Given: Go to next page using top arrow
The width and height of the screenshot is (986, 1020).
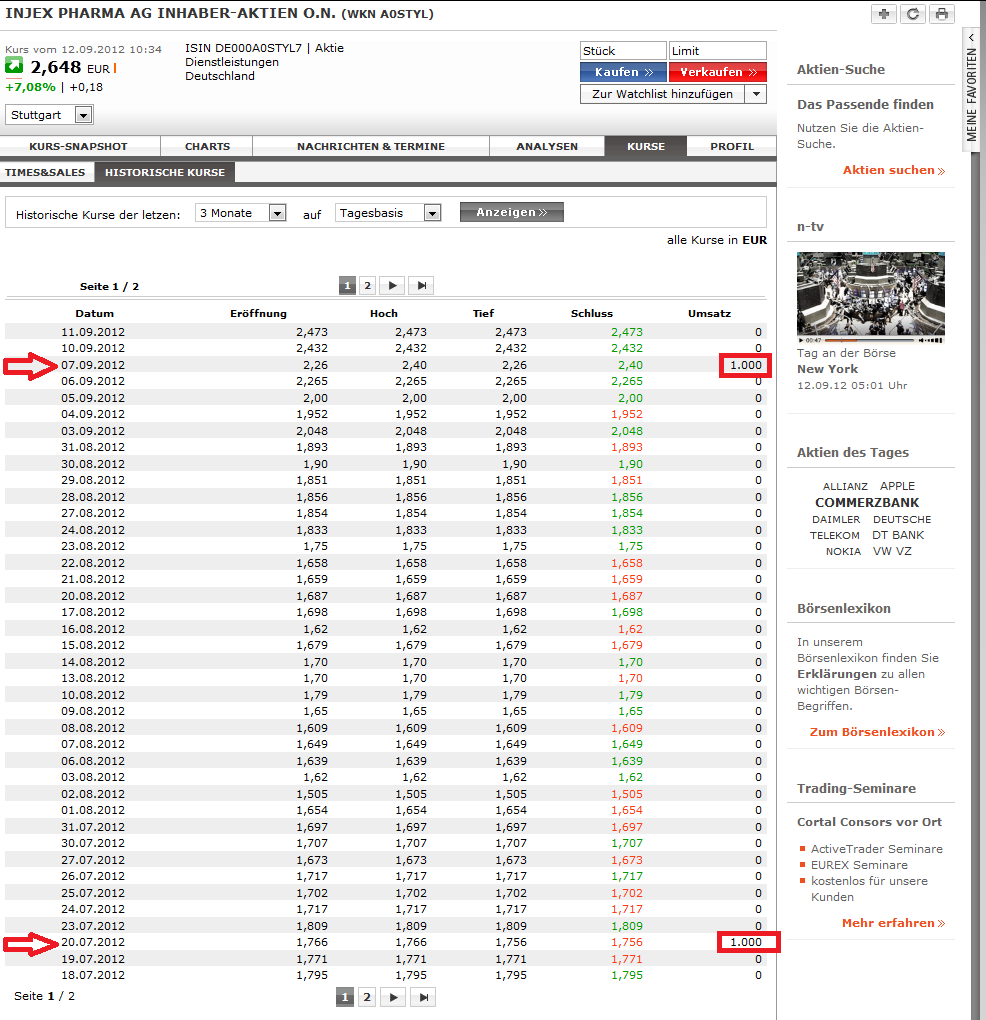Looking at the screenshot, I should [392, 286].
